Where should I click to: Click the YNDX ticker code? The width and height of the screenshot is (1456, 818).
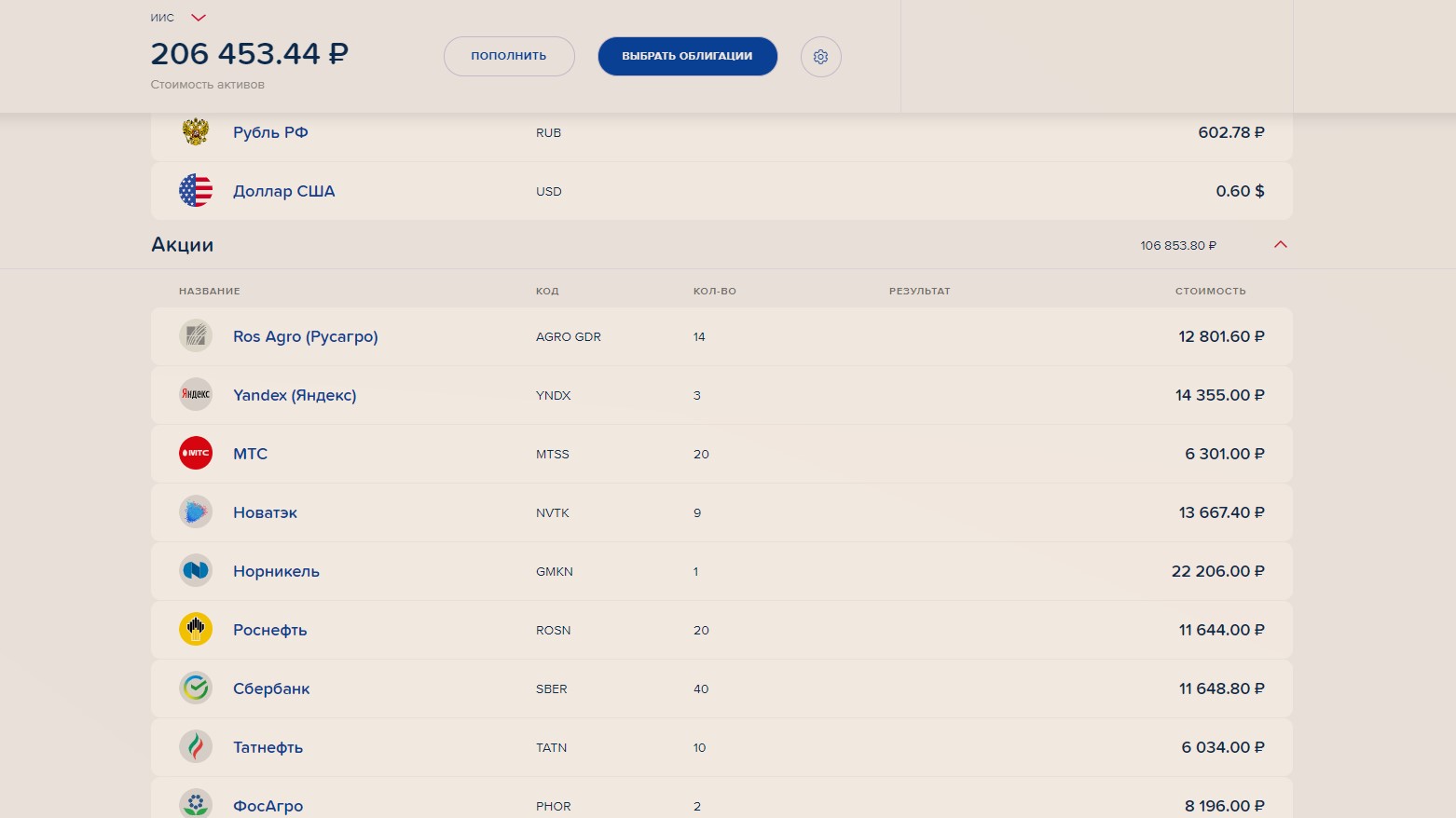pyautogui.click(x=553, y=395)
